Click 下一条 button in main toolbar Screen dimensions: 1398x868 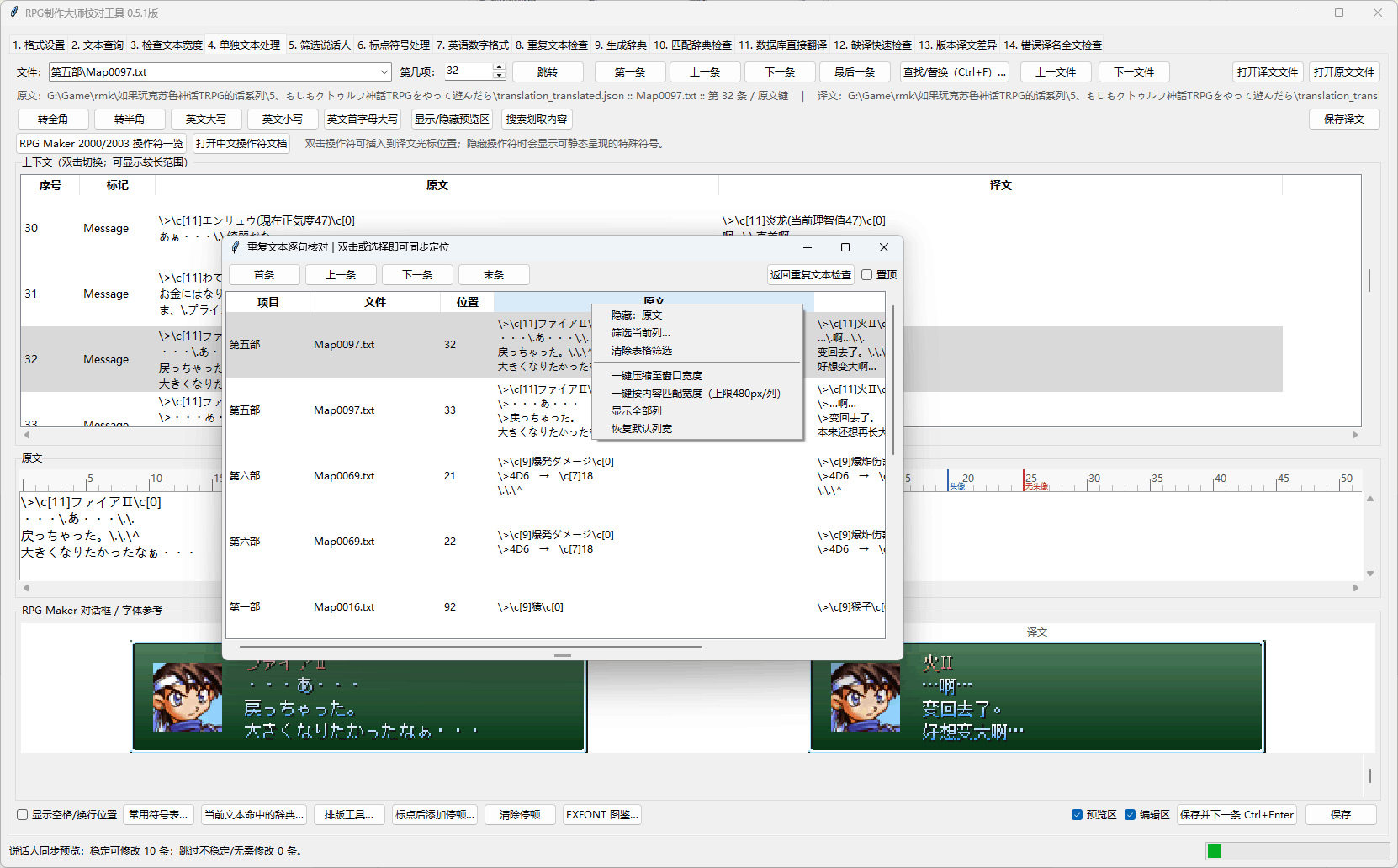(x=780, y=72)
